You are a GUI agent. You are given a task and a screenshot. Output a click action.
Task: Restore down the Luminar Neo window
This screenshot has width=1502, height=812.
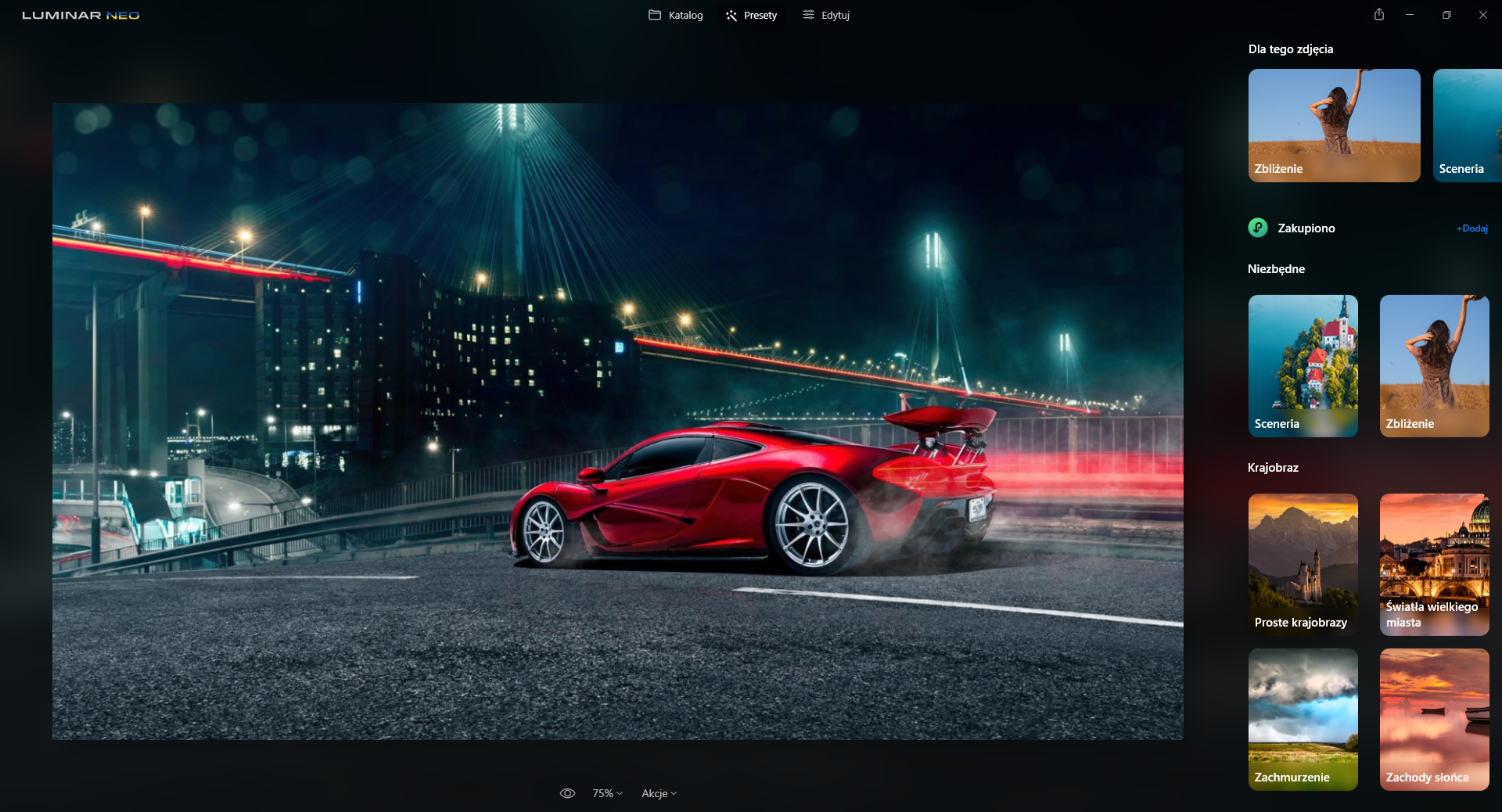coord(1446,15)
